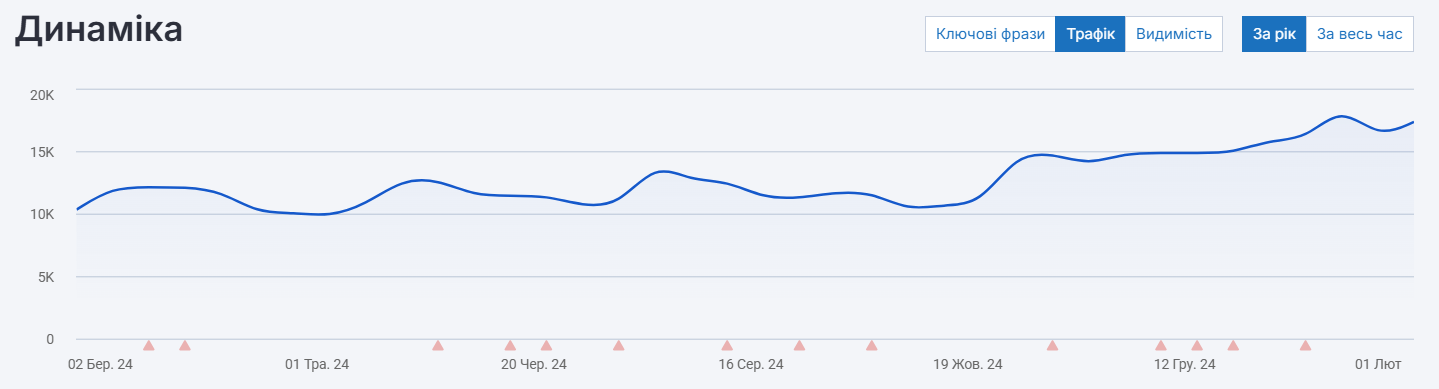Click the 20K label on vertical axis
This screenshot has width=1439, height=389.
pyautogui.click(x=41, y=95)
